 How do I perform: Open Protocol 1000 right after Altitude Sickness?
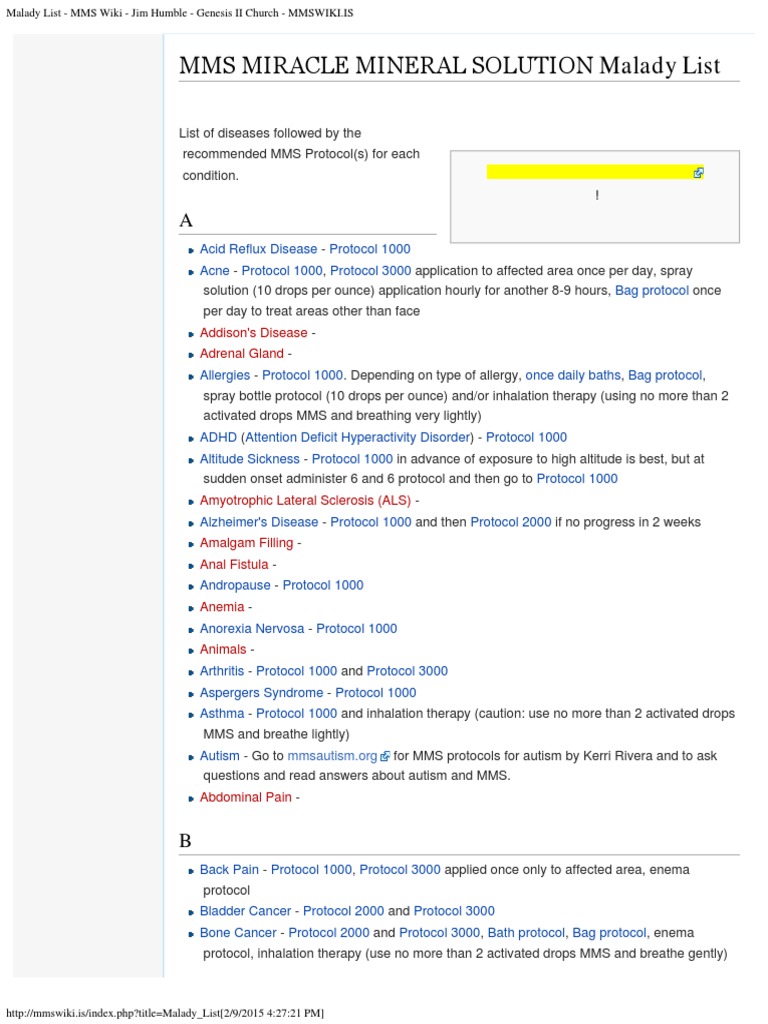[352, 458]
